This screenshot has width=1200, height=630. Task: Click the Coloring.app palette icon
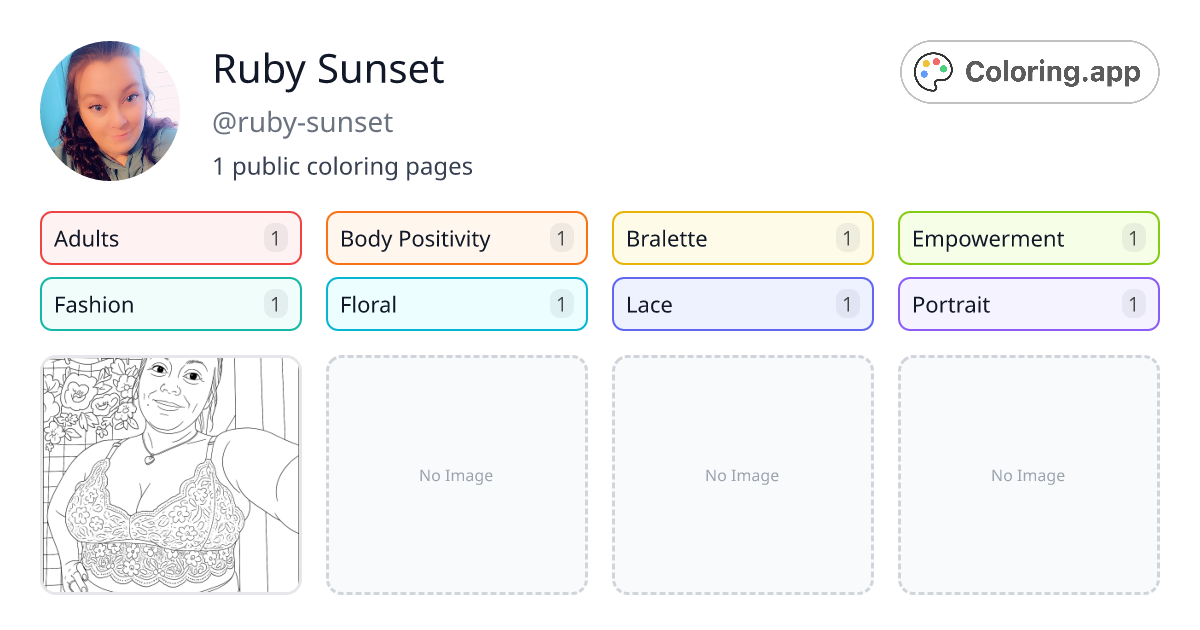click(934, 71)
